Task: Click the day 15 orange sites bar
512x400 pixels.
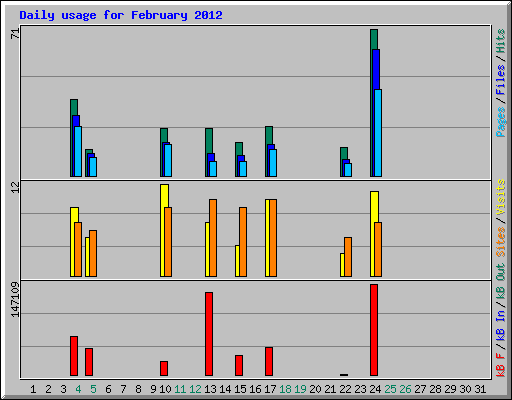Action: [243, 242]
